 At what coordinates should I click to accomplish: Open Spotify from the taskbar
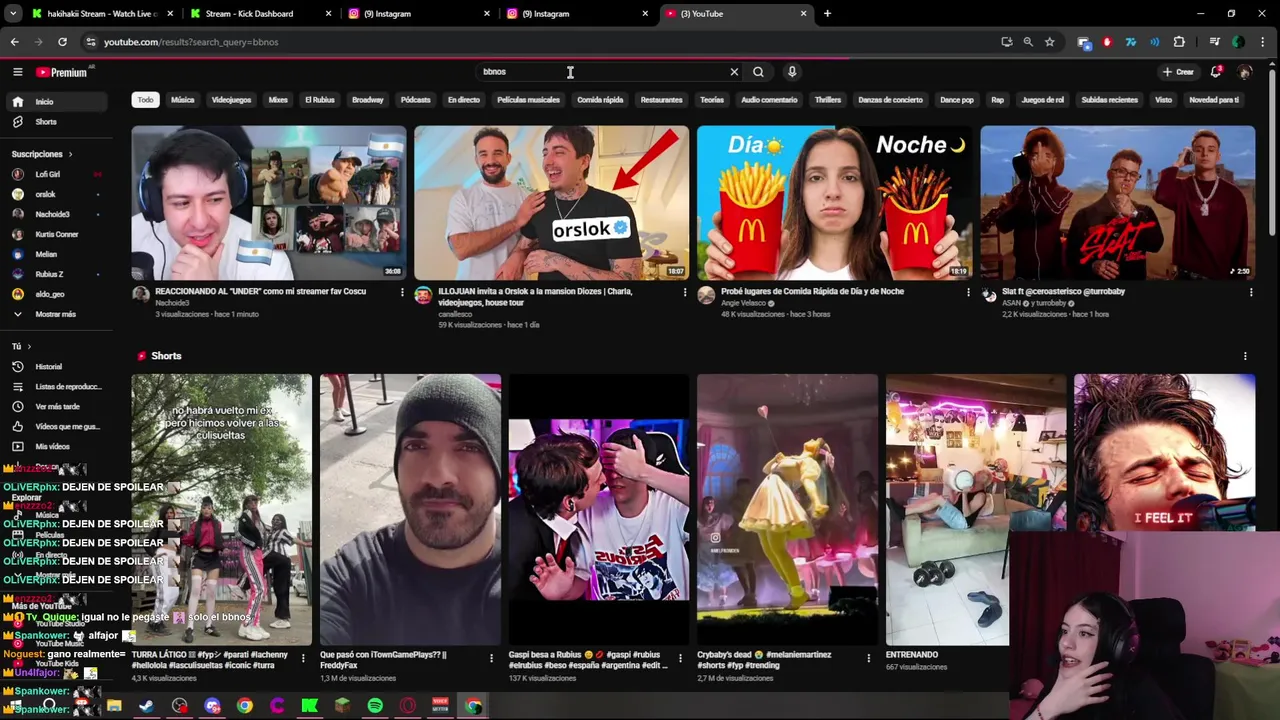(x=375, y=706)
